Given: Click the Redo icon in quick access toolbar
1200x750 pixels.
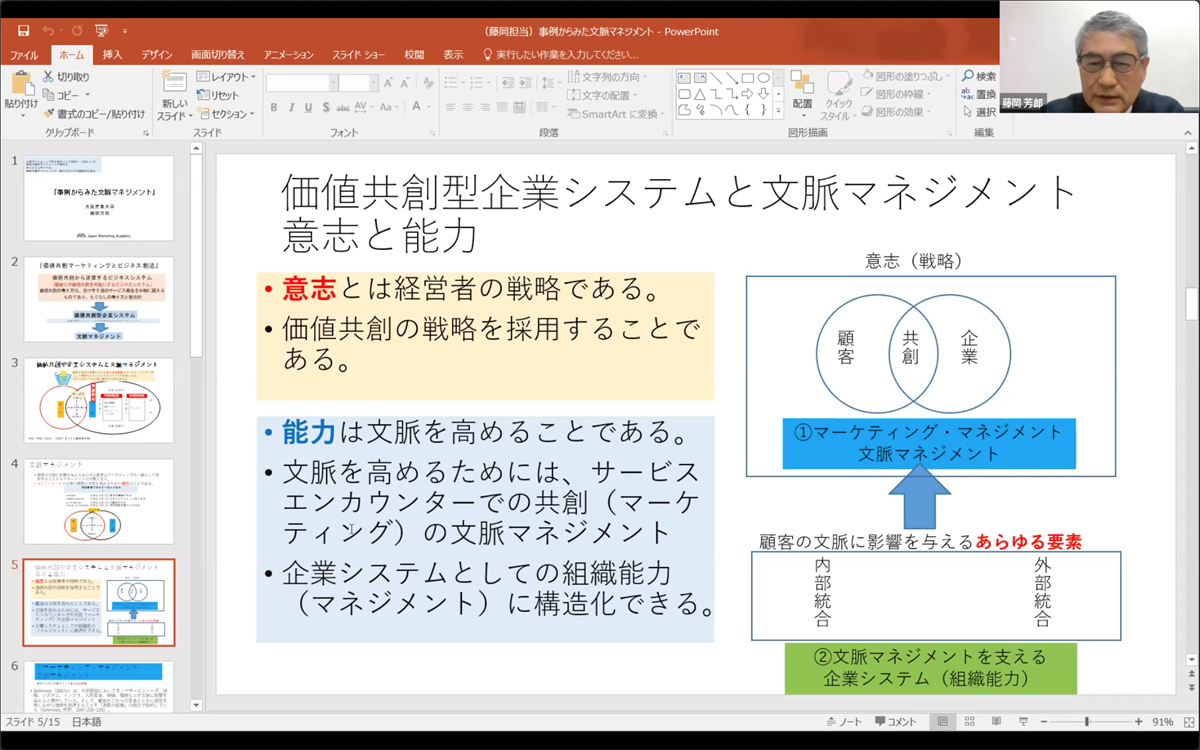Looking at the screenshot, I should tap(76, 31).
